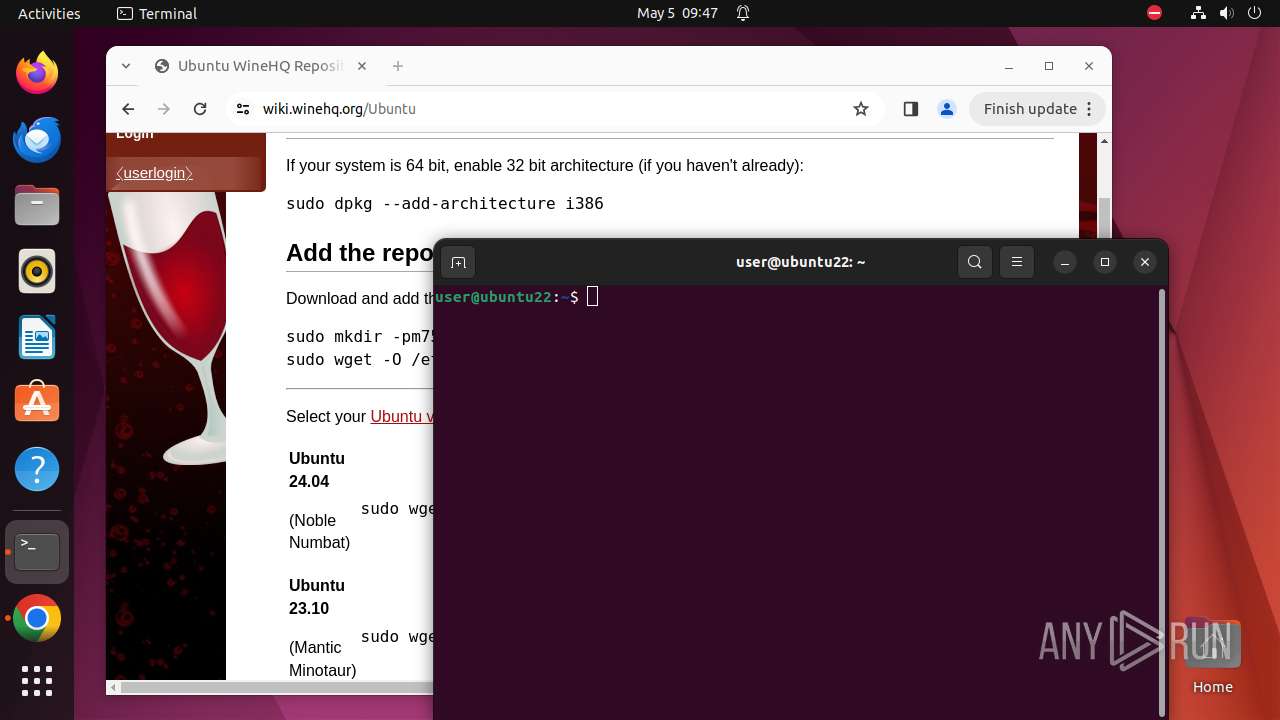
Task: Bookmark this page with star icon
Action: (861, 109)
